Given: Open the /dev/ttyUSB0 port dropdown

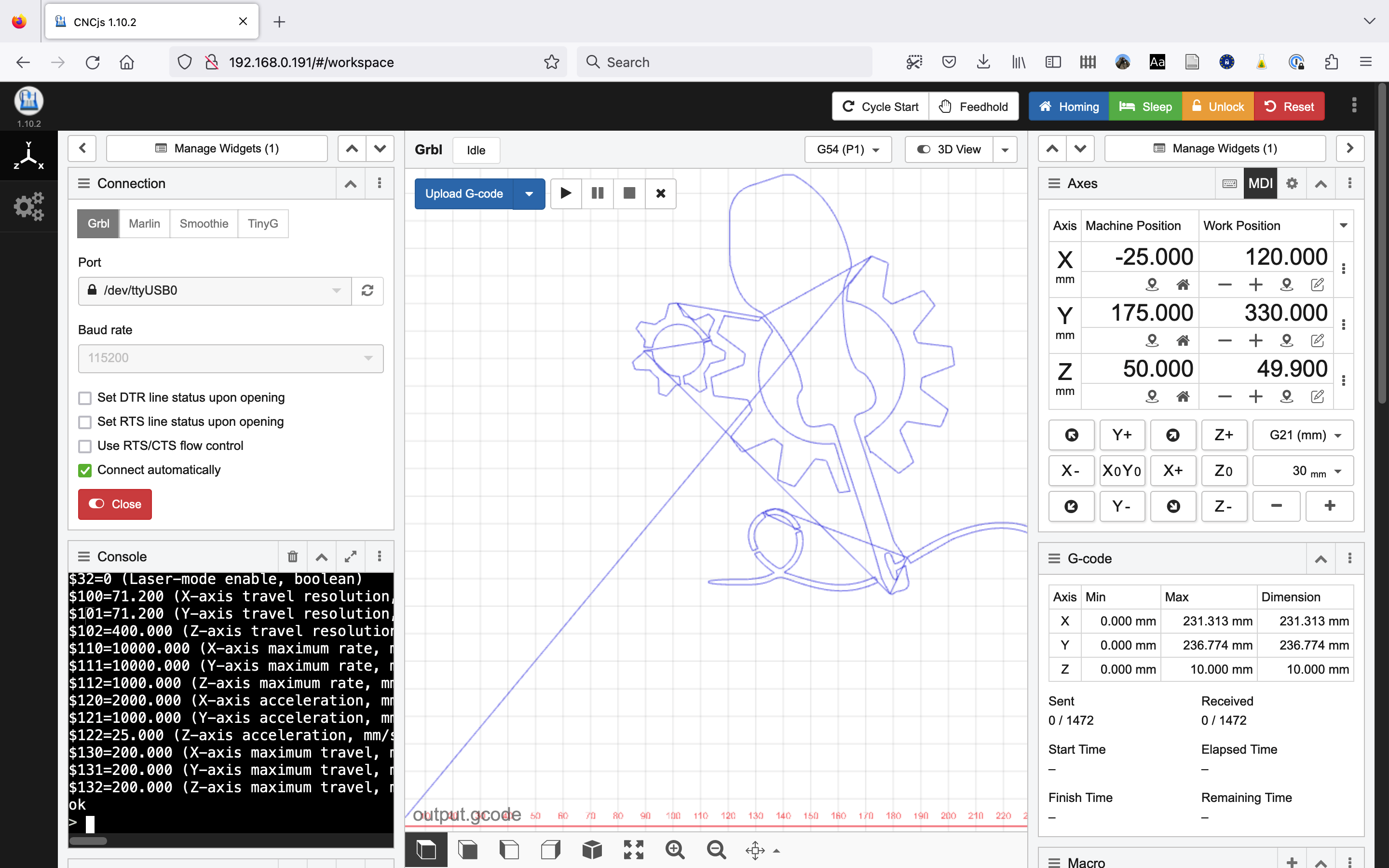Looking at the screenshot, I should (x=215, y=290).
